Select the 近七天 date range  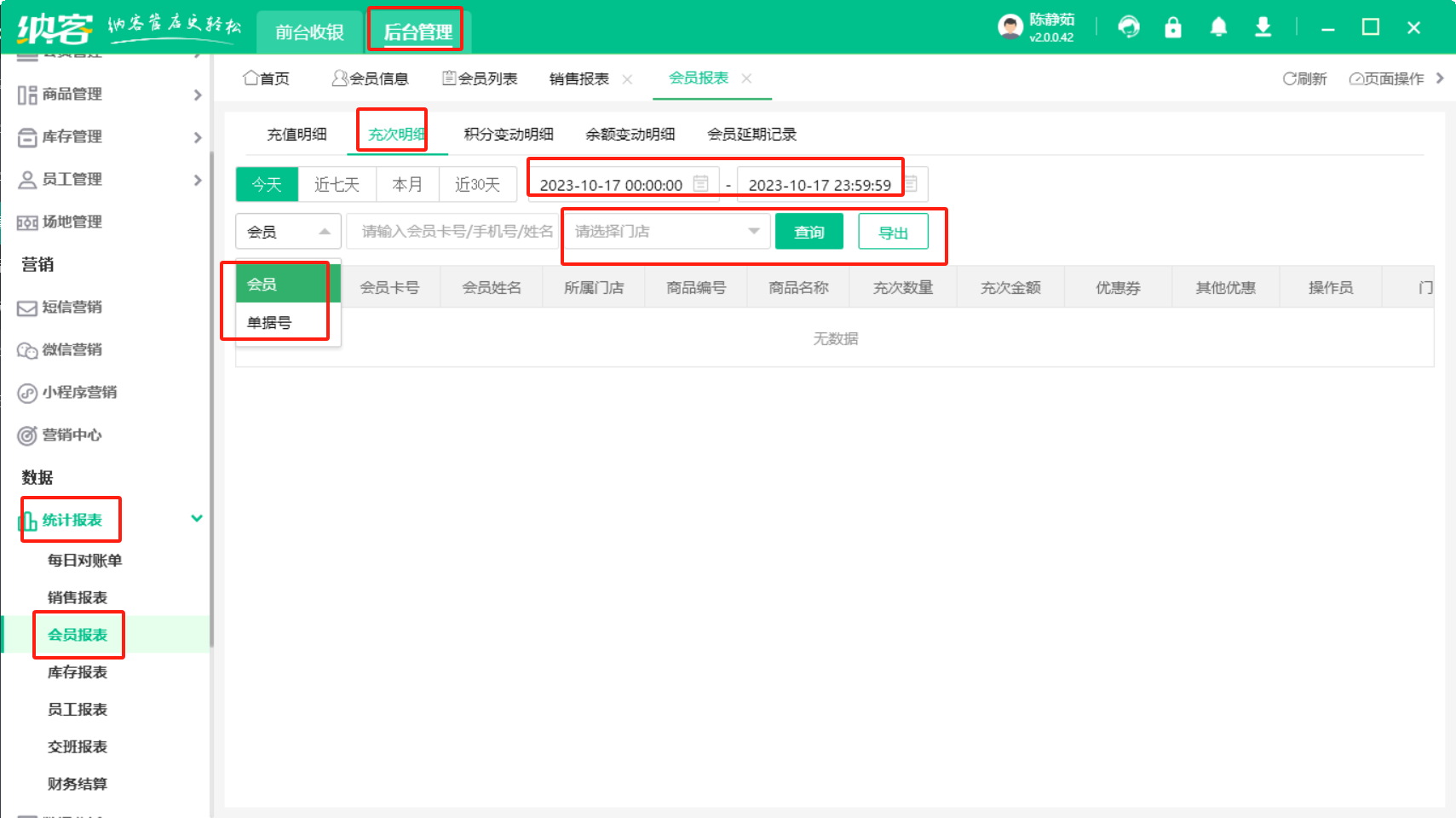337,184
